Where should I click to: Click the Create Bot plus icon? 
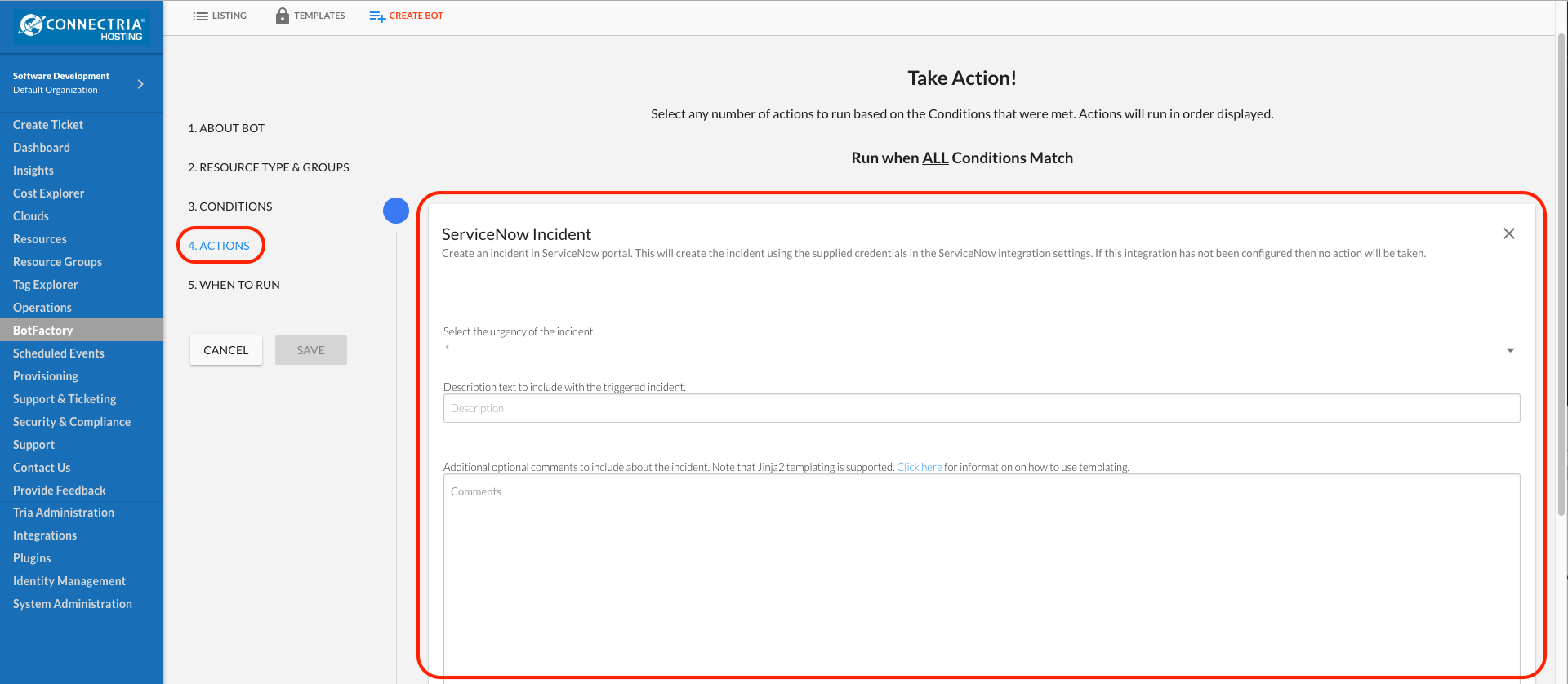[x=377, y=16]
